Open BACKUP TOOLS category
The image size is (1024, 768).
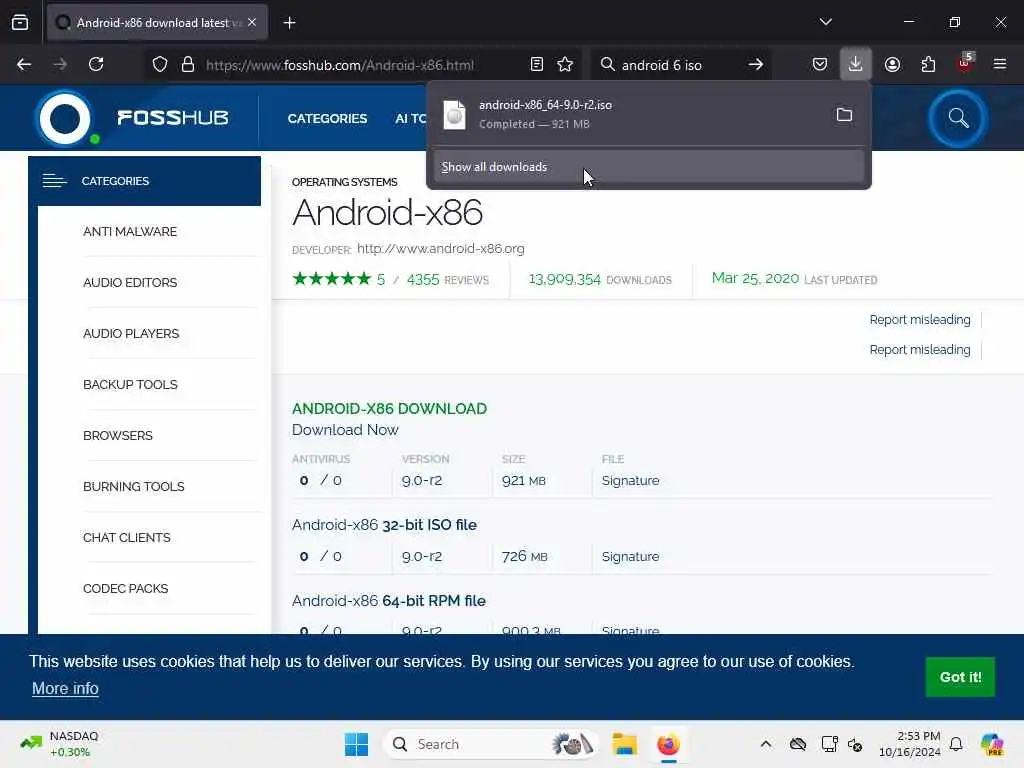pyautogui.click(x=130, y=384)
